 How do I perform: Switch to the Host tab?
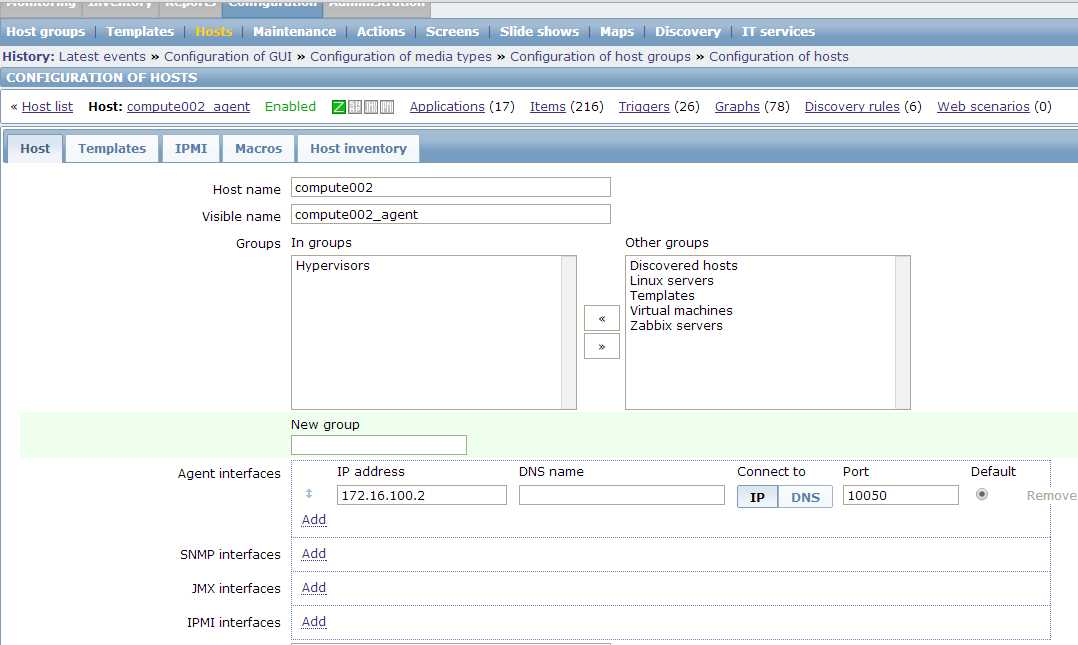coord(34,149)
